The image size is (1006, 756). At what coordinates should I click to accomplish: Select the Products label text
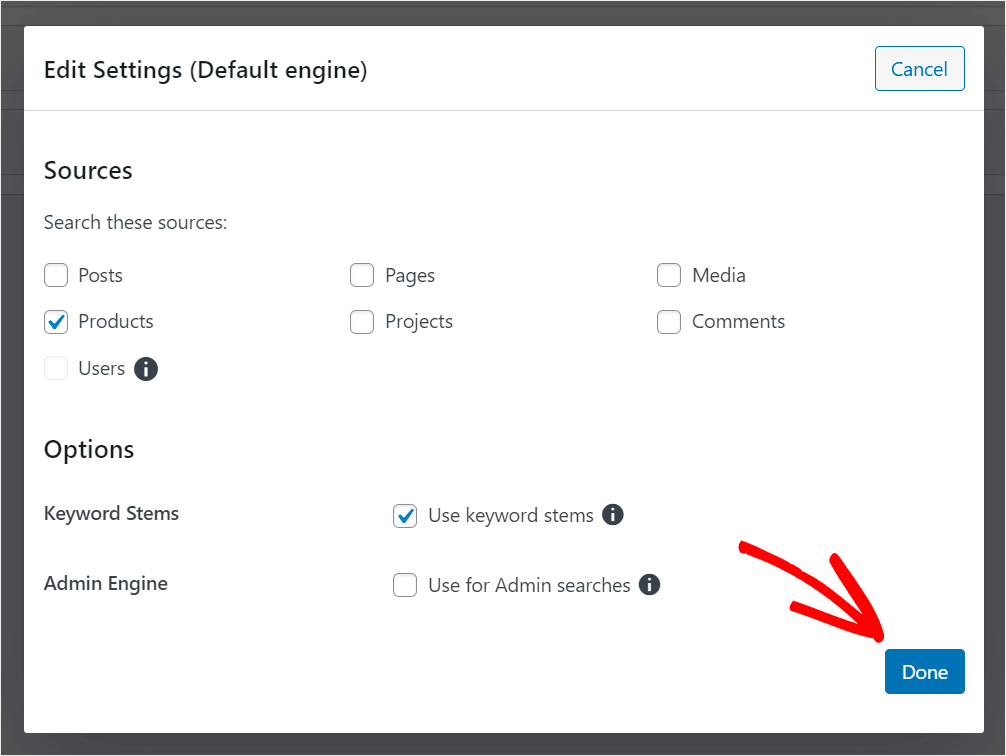tap(115, 322)
